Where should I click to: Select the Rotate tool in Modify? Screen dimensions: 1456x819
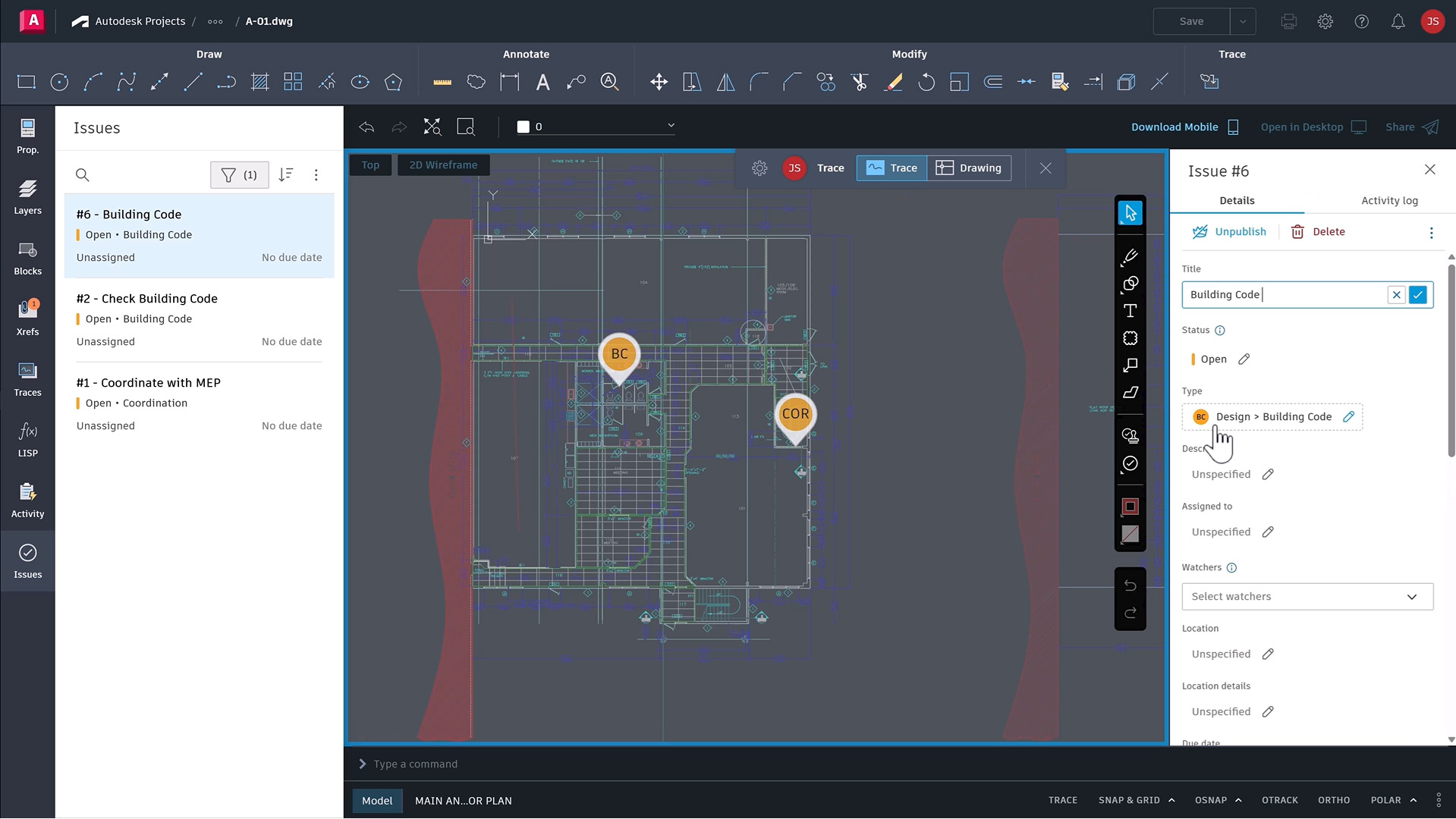(926, 82)
